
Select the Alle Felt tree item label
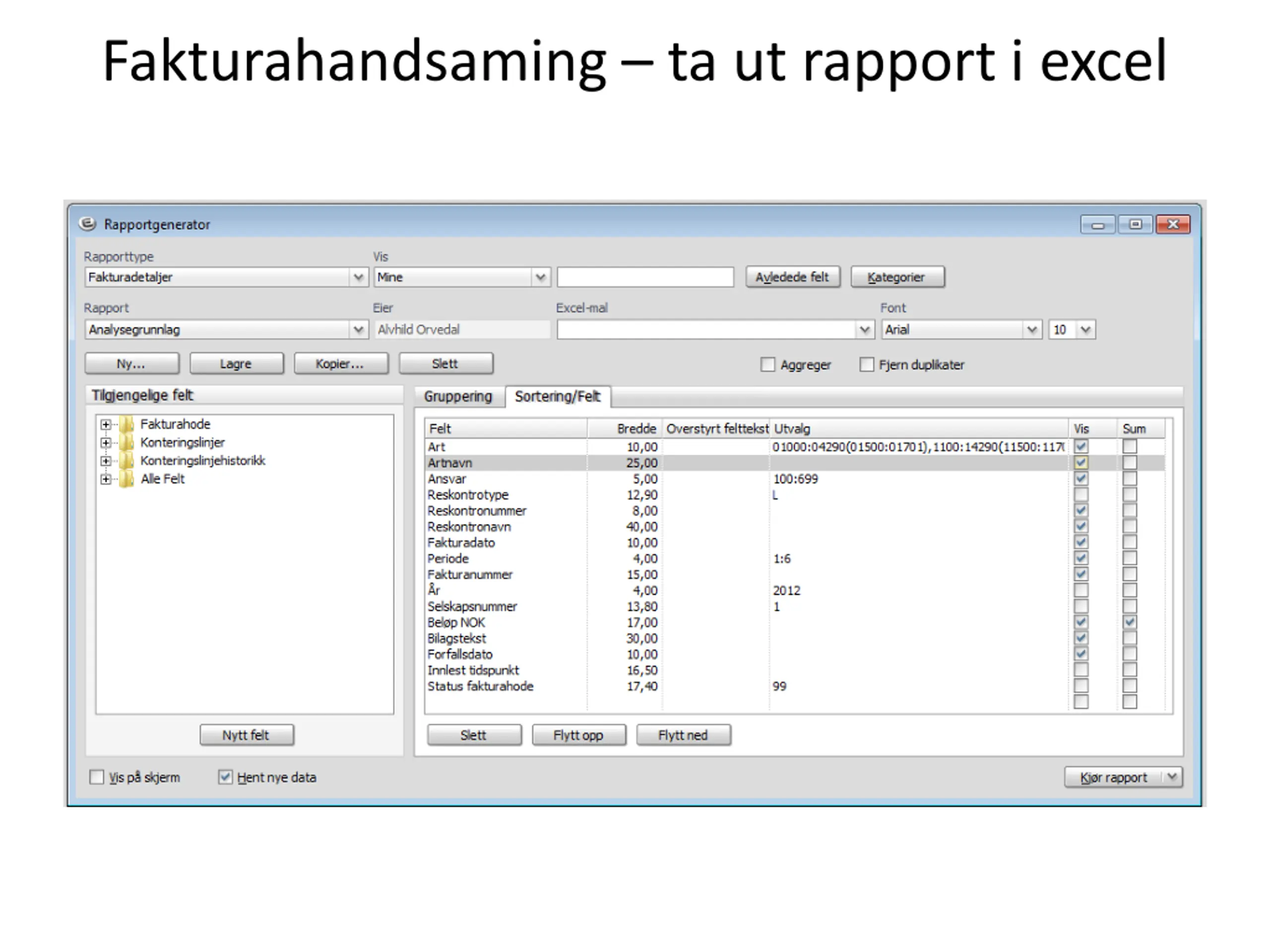click(x=163, y=478)
